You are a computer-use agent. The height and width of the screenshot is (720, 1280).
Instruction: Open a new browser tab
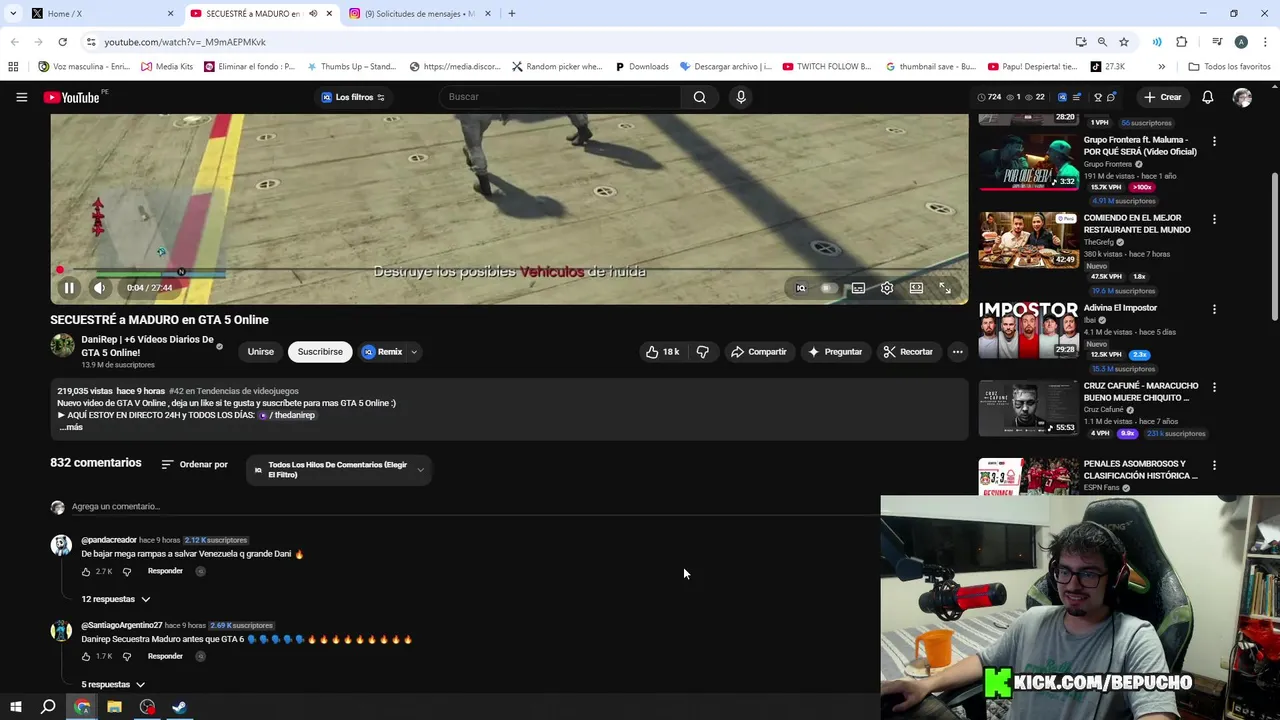512,14
